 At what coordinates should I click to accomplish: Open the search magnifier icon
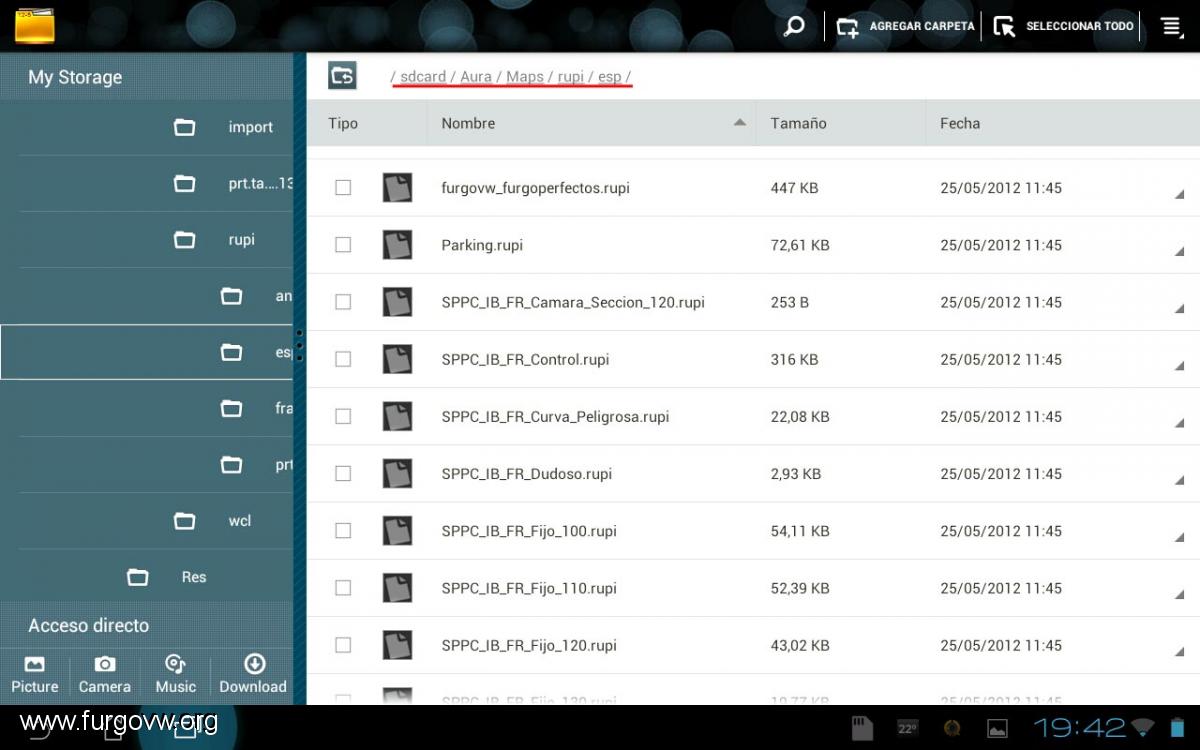coord(794,27)
